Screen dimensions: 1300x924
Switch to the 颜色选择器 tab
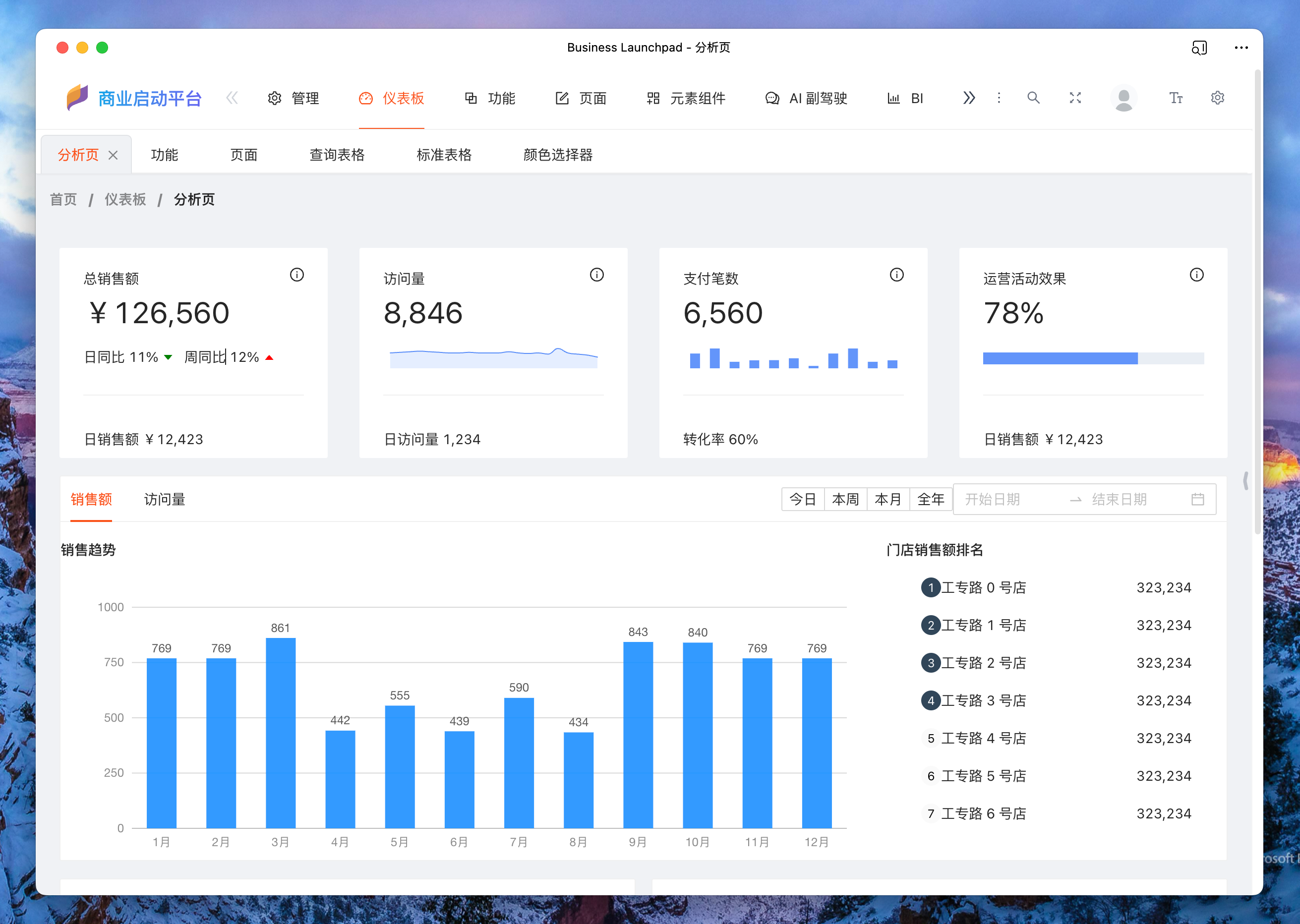point(558,155)
